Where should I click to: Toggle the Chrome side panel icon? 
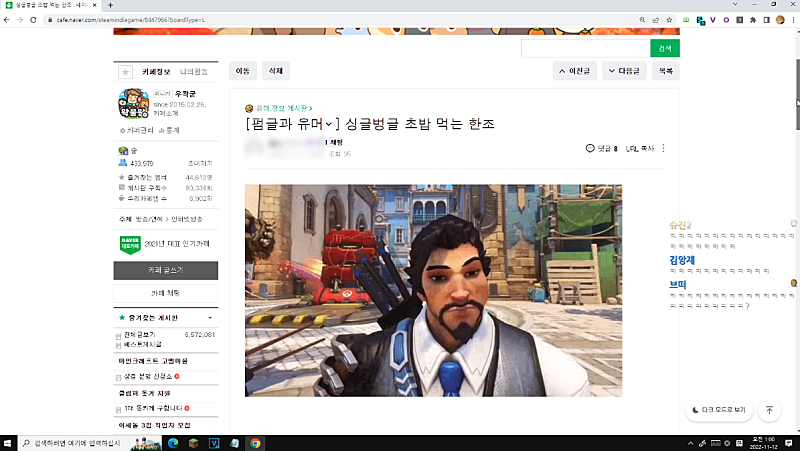pos(766,20)
